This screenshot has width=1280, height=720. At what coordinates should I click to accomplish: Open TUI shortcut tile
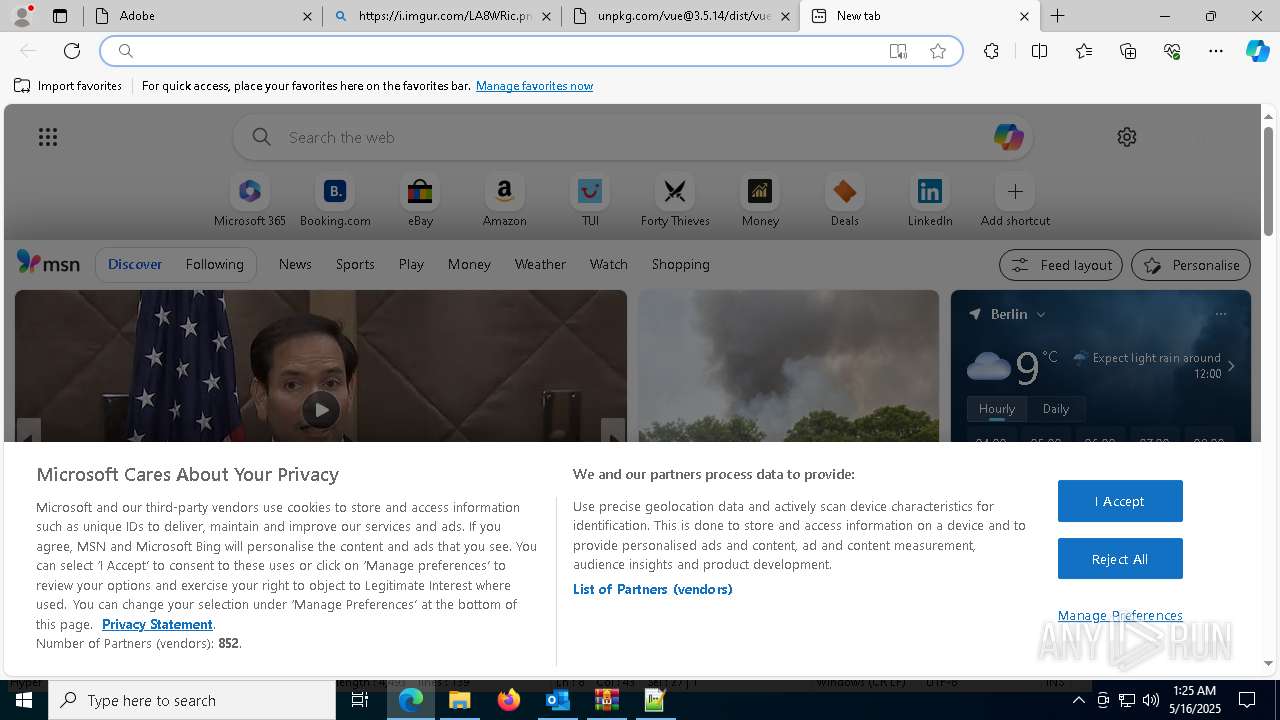[x=590, y=201]
